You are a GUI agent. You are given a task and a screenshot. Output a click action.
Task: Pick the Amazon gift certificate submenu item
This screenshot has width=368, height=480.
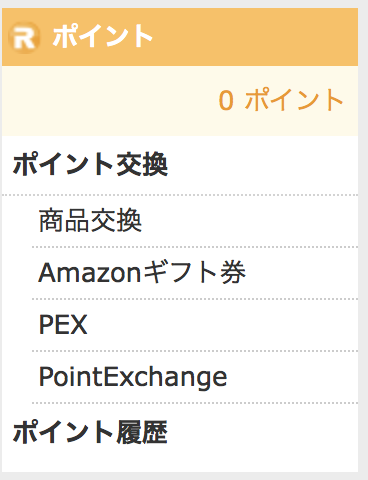pos(142,272)
